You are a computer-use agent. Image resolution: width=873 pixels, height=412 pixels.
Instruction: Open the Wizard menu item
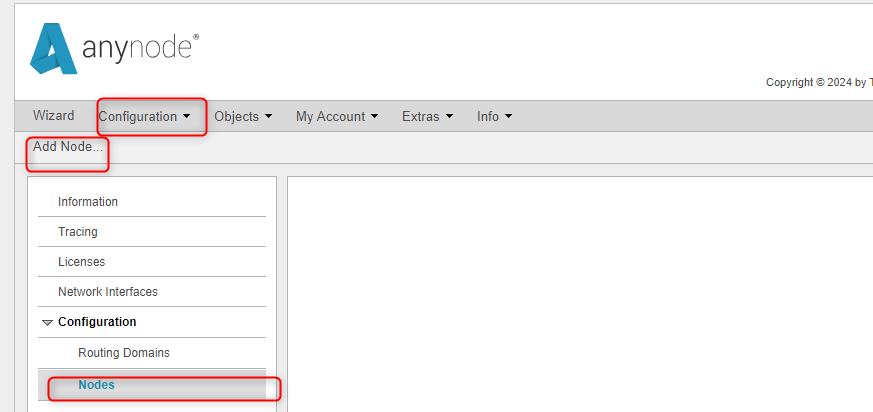click(53, 116)
